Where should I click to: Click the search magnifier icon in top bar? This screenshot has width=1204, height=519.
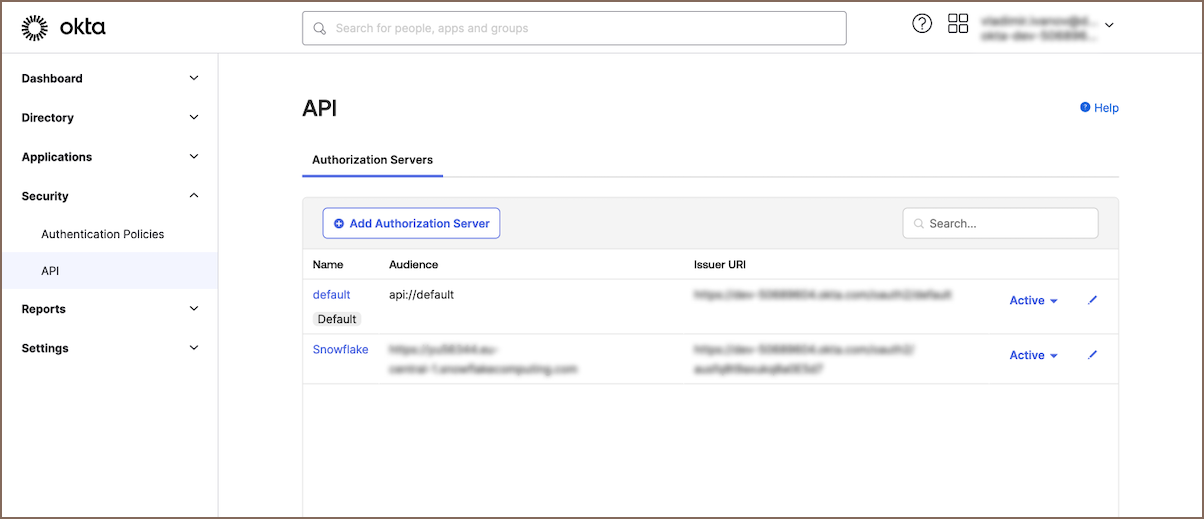pyautogui.click(x=320, y=29)
